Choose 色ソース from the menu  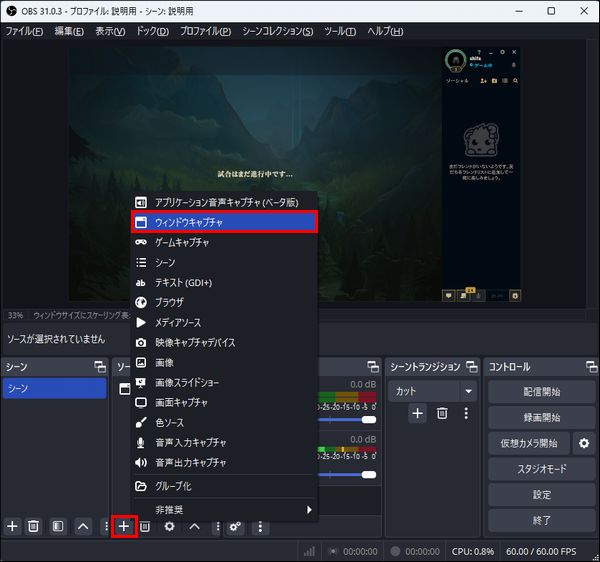[225, 422]
